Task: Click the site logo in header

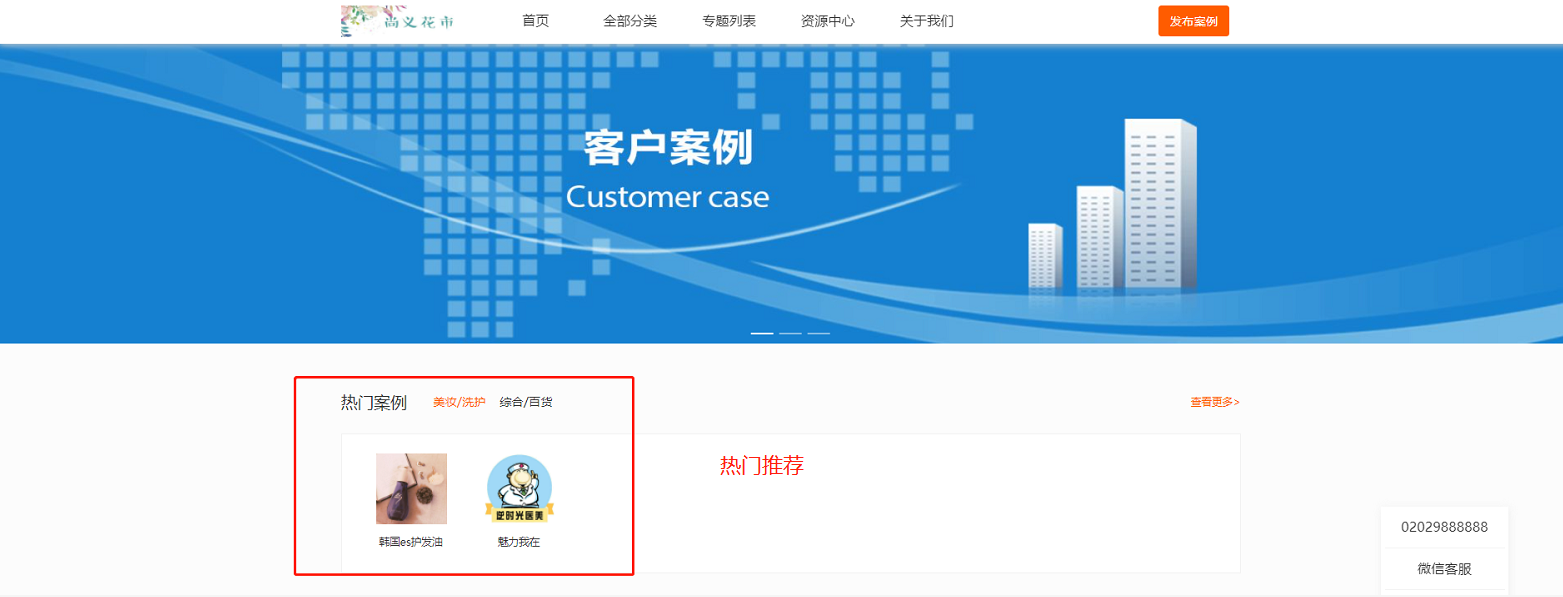Action: click(x=398, y=21)
